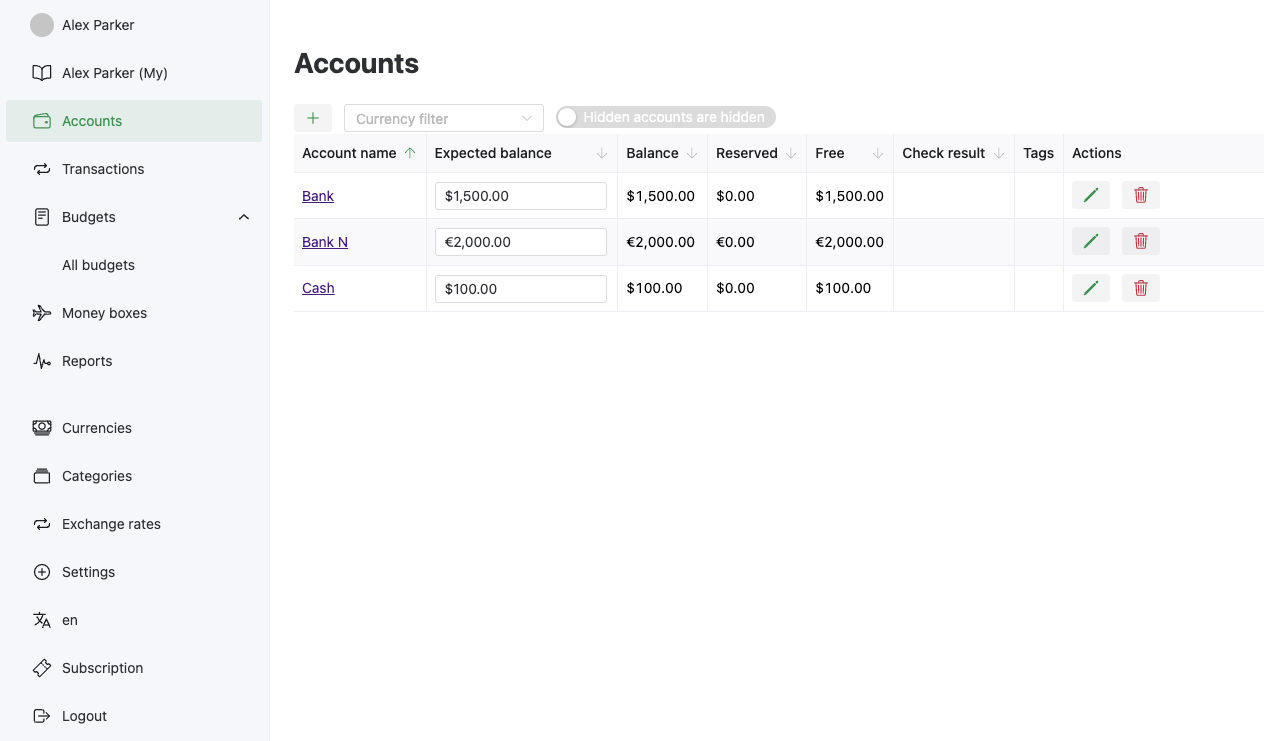Delete the Cash account with trash icon
The image size is (1285, 741).
pos(1141,288)
